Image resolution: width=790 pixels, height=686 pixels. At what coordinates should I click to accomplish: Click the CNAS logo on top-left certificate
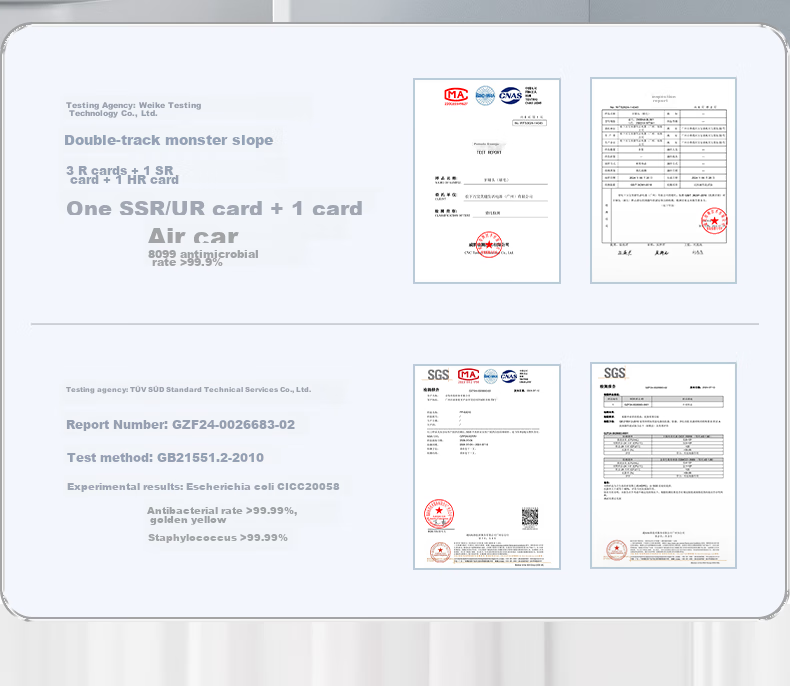[510, 95]
